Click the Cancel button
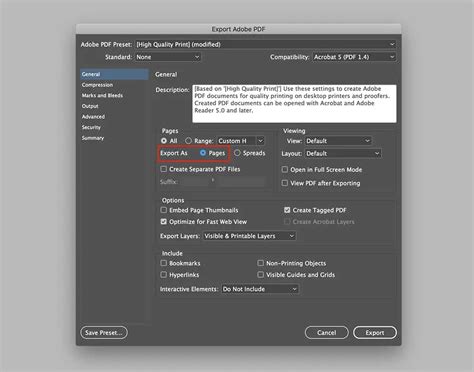Viewport: 474px width, 372px height. coord(327,332)
